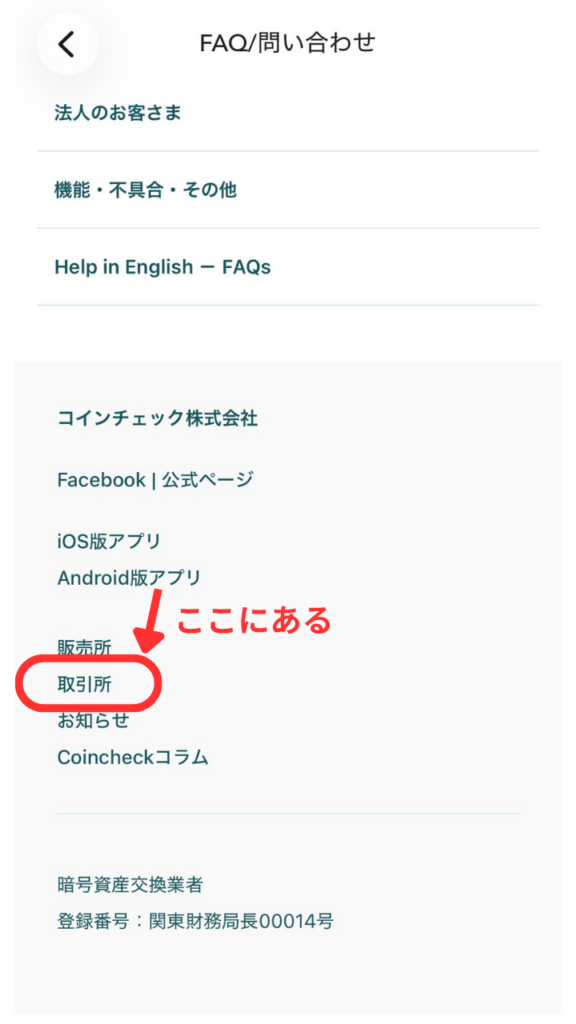Click the 登録番号 関東財務局長00014号 line
This screenshot has width=576, height=1024.
195,922
